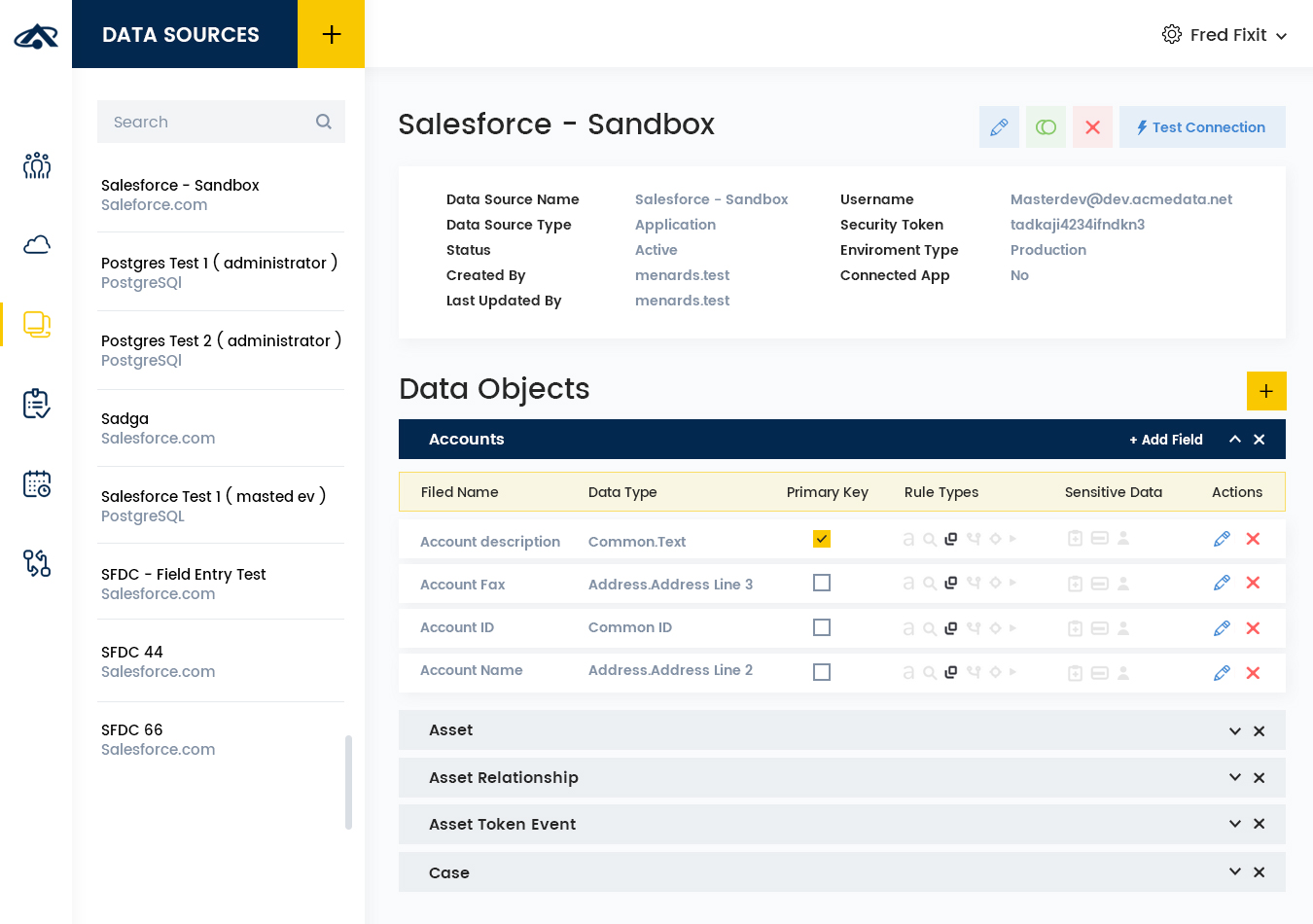This screenshot has width=1313, height=924.
Task: Click the data sources Search field
Action: click(x=209, y=122)
